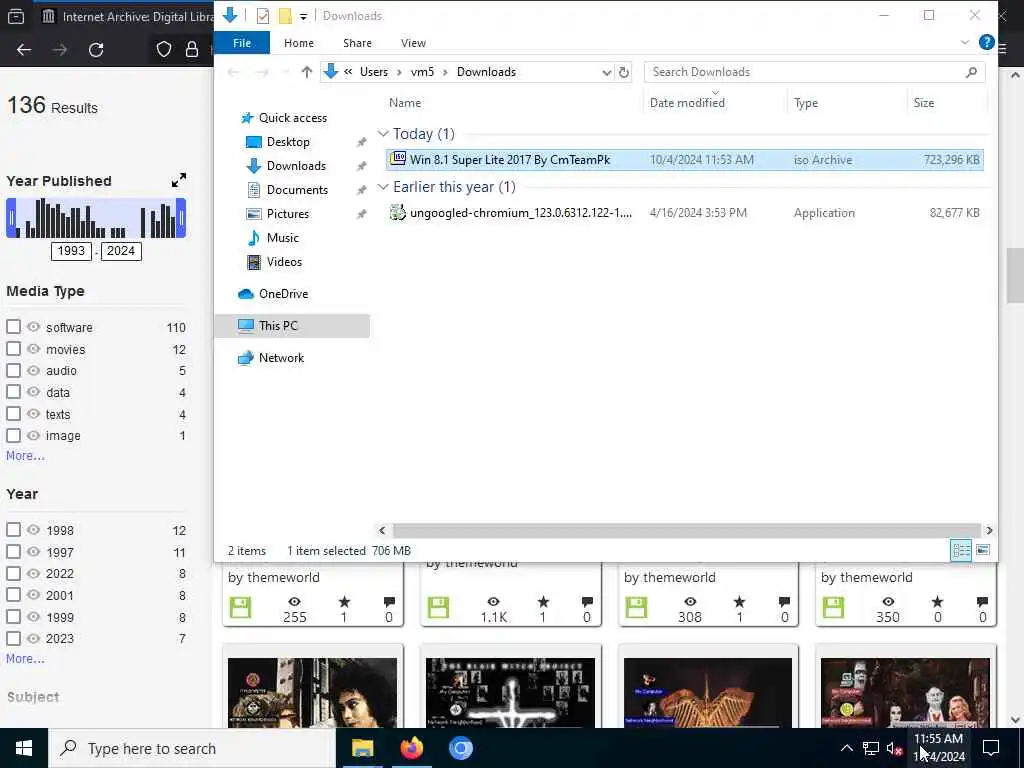
Task: Go up one folder level arrow
Action: click(306, 72)
